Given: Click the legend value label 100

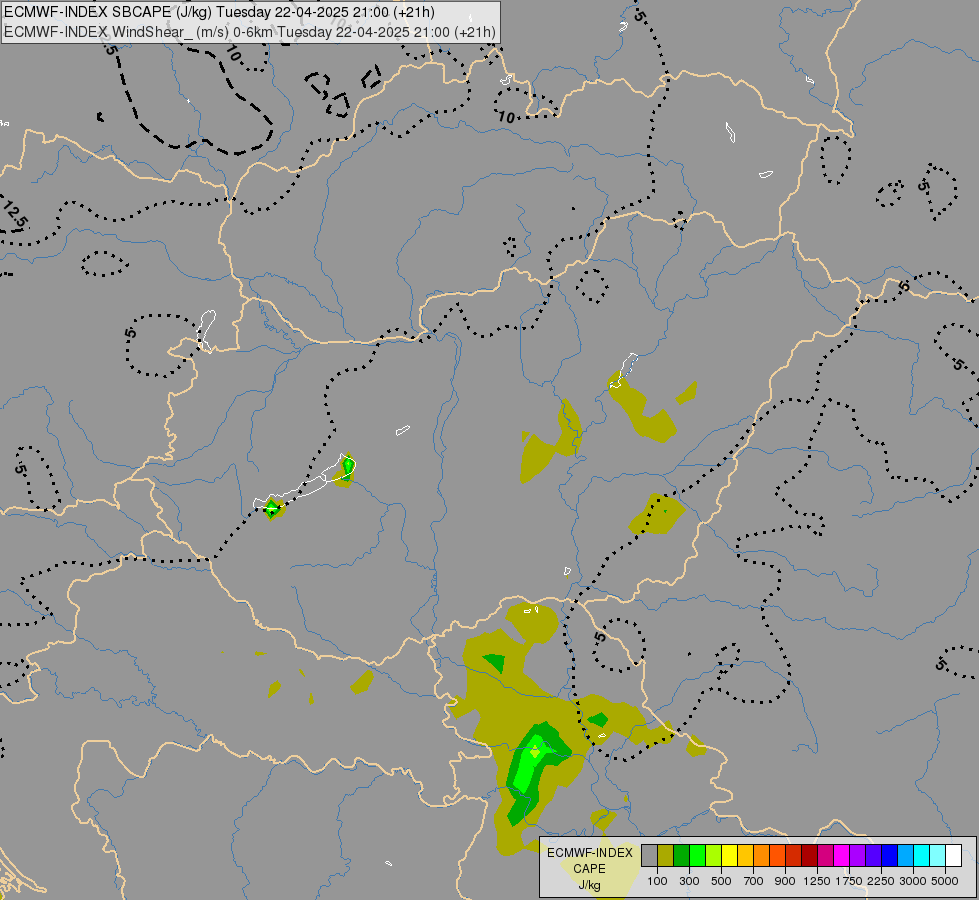Looking at the screenshot, I should pyautogui.click(x=657, y=881).
